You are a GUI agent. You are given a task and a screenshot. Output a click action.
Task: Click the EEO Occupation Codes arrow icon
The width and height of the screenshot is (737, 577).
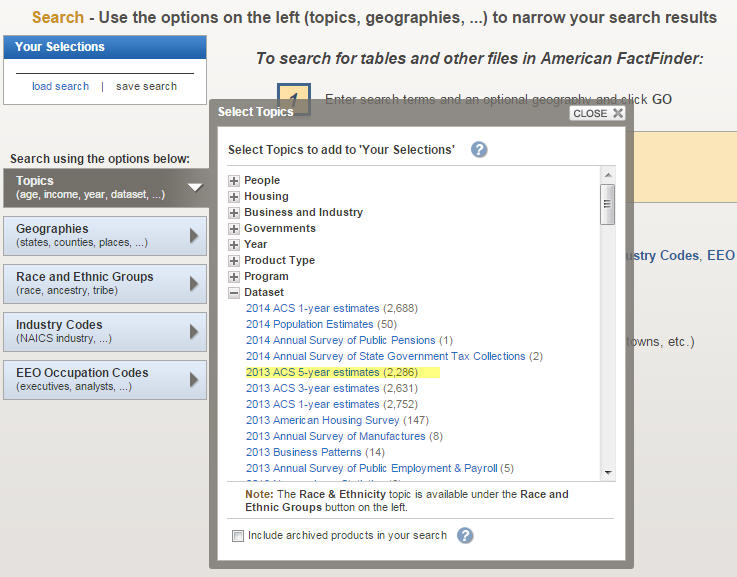pos(194,380)
